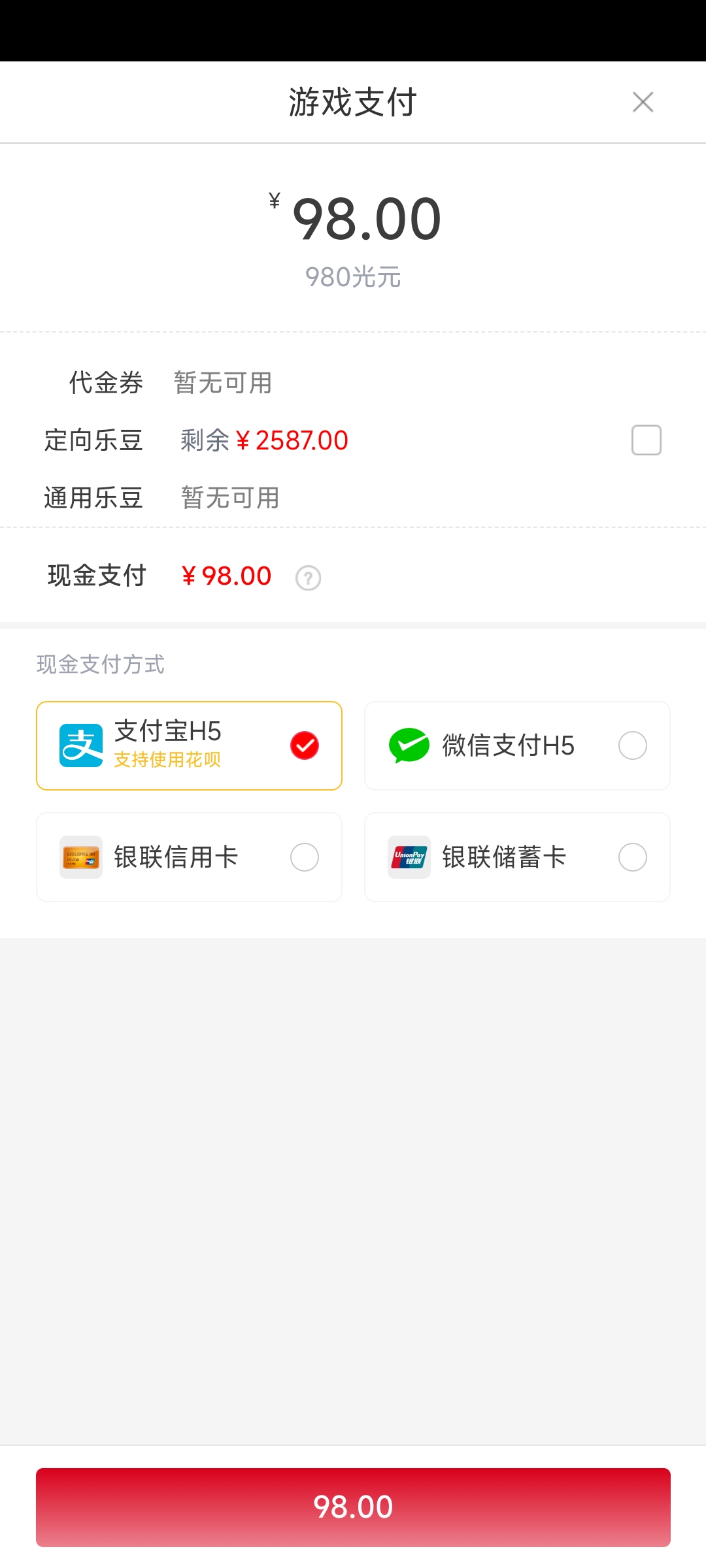
Task: Tap the 微信支付H5 payment label
Action: (x=508, y=745)
